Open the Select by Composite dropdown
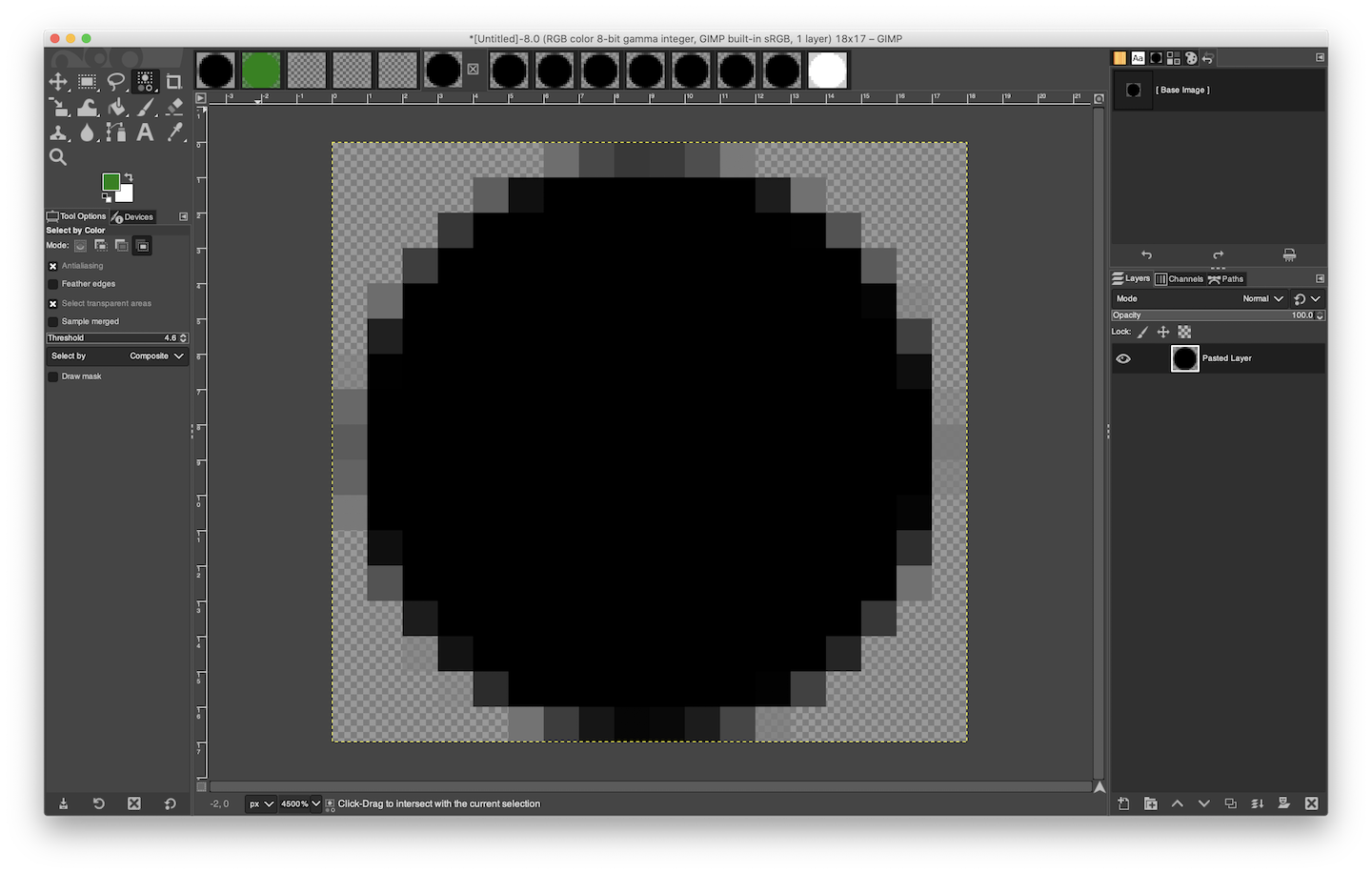 click(117, 356)
